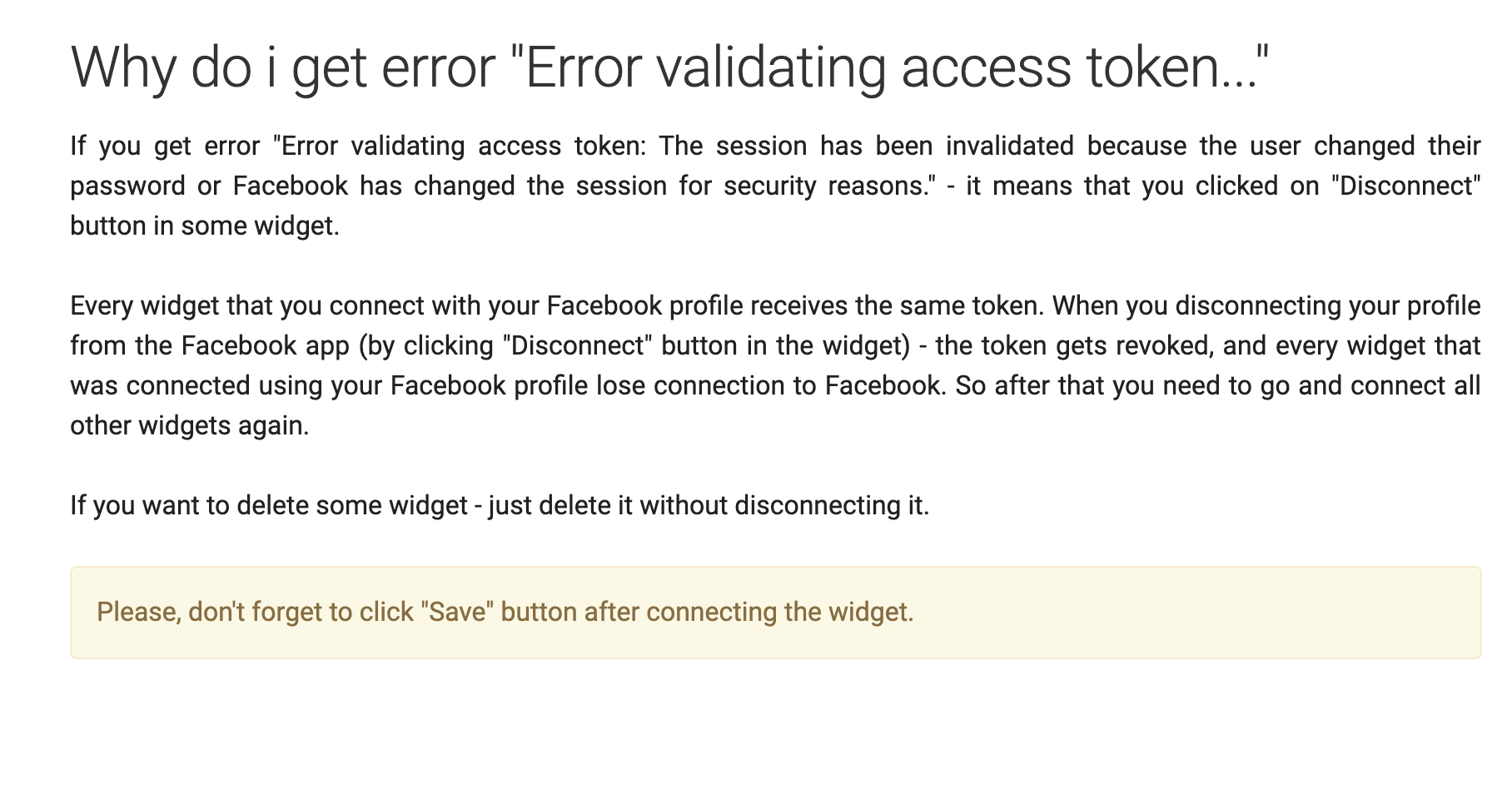Viewport: 1512px width, 804px height.
Task: Click the phrase "security reasons" in the first paragraph
Action: tap(824, 186)
